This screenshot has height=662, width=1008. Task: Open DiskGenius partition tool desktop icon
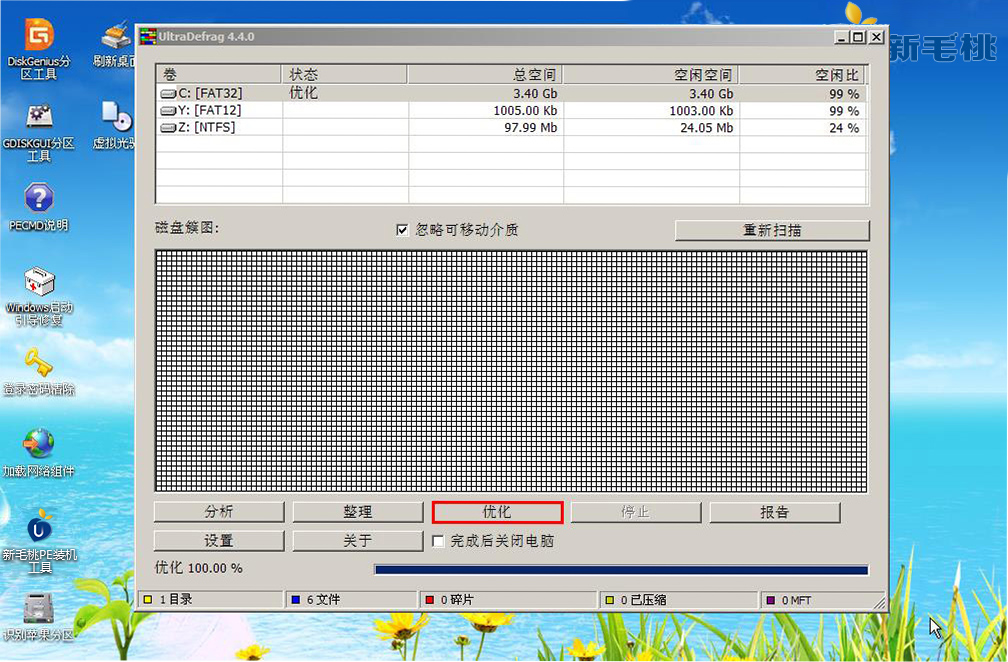click(x=39, y=37)
